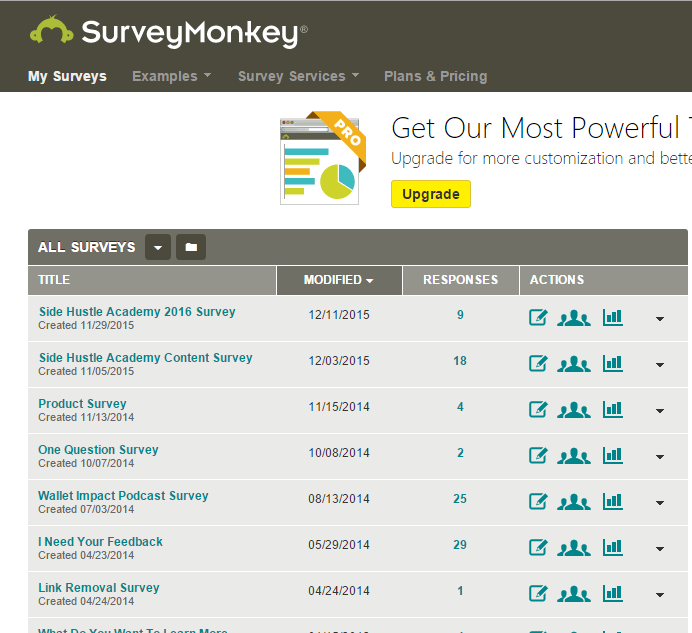692x633 pixels.
Task: Click the 12/11/2015 modified date
Action: (339, 315)
